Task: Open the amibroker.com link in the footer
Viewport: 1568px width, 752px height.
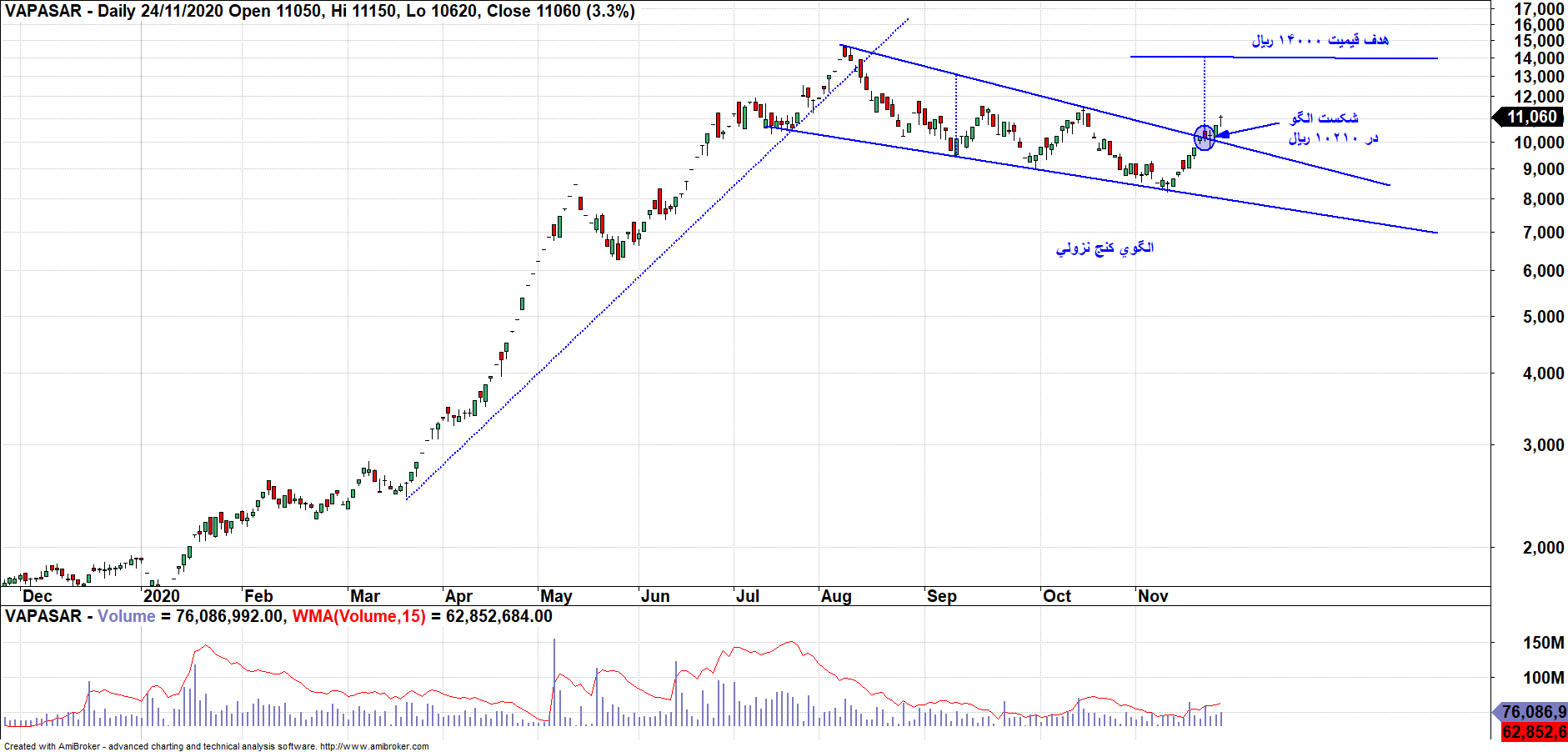Action: [x=374, y=746]
